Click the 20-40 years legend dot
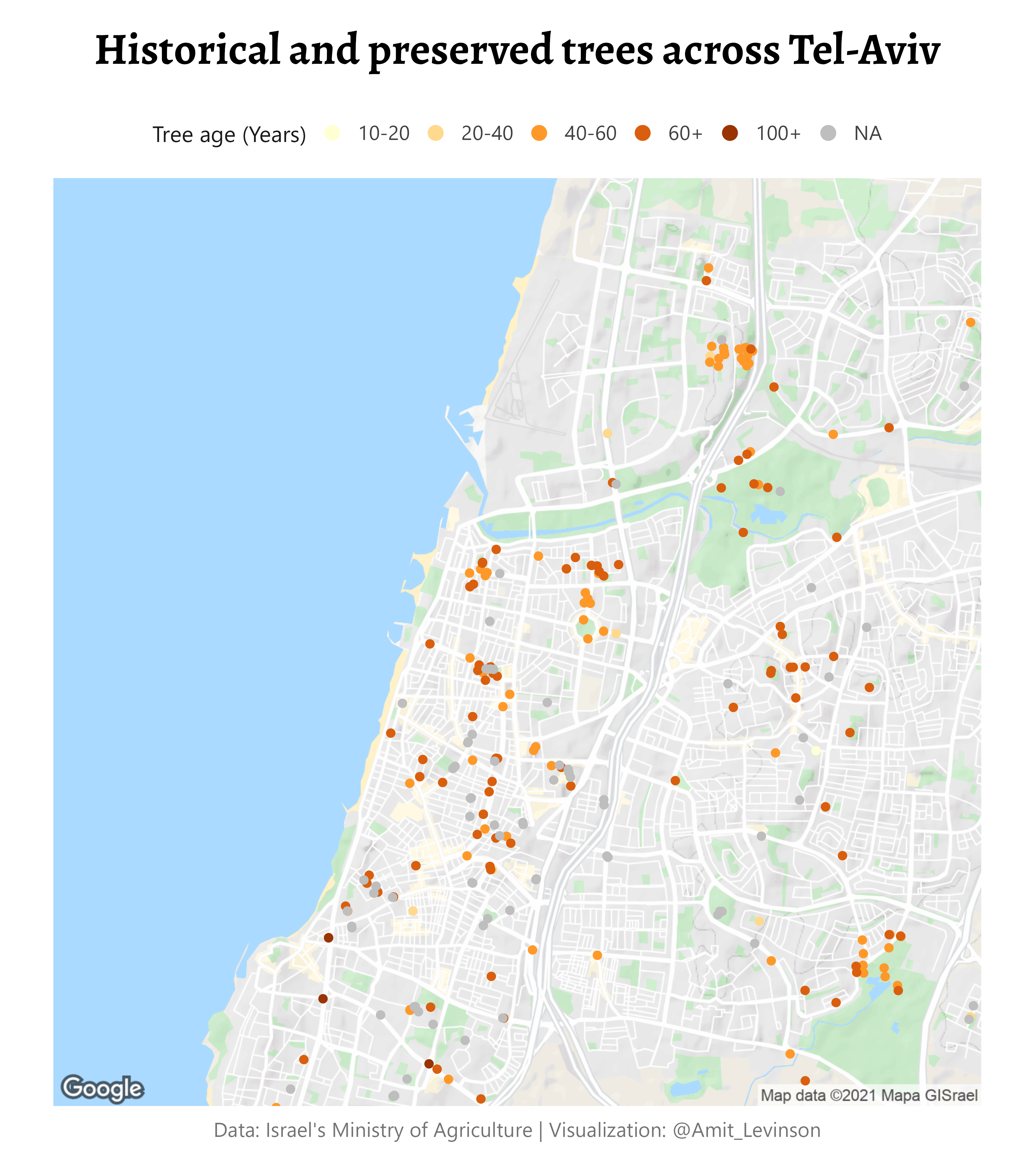 pyautogui.click(x=436, y=133)
